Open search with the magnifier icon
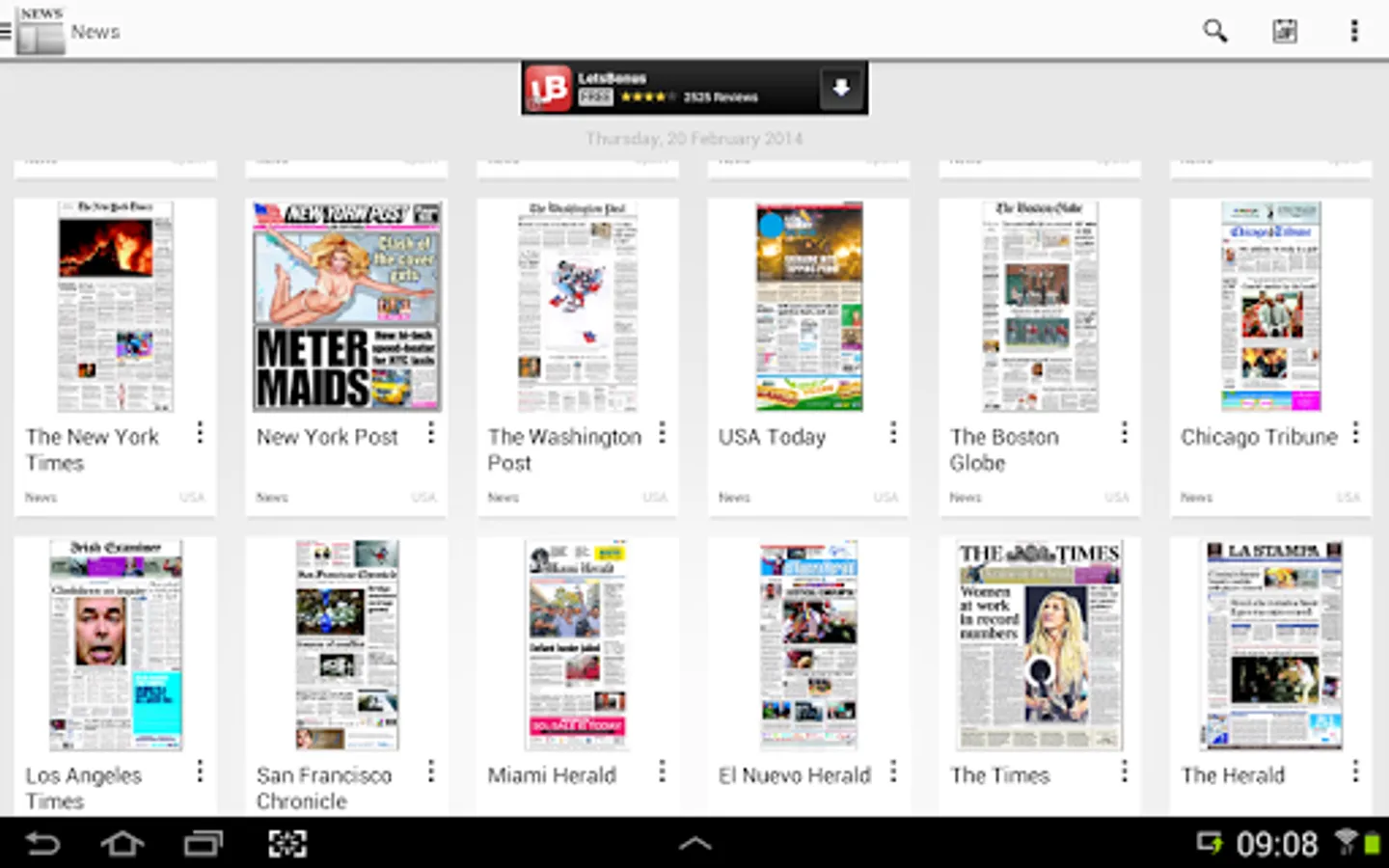The width and height of the screenshot is (1389, 868). (x=1215, y=31)
